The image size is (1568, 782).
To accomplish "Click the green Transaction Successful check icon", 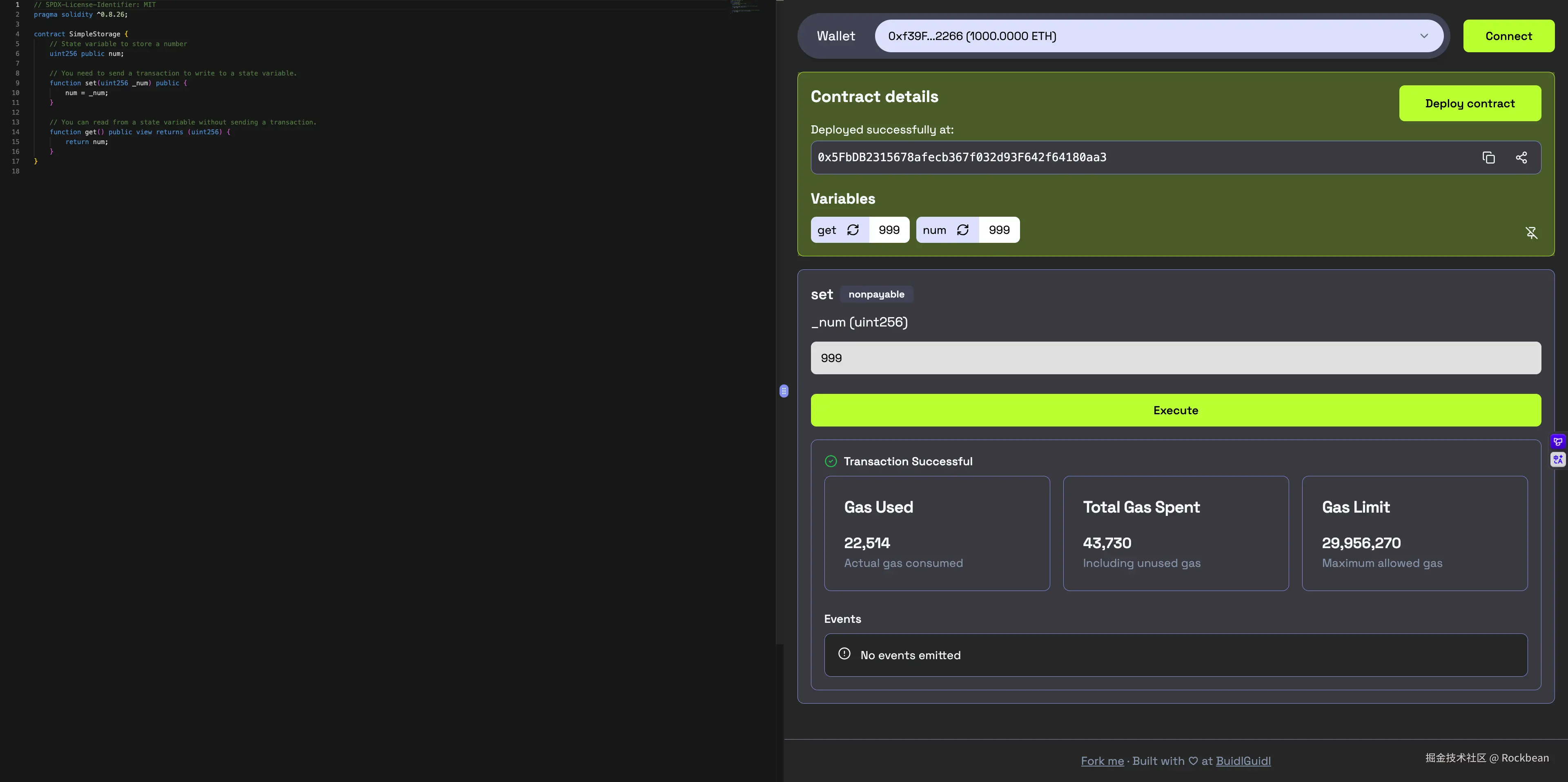I will (831, 461).
